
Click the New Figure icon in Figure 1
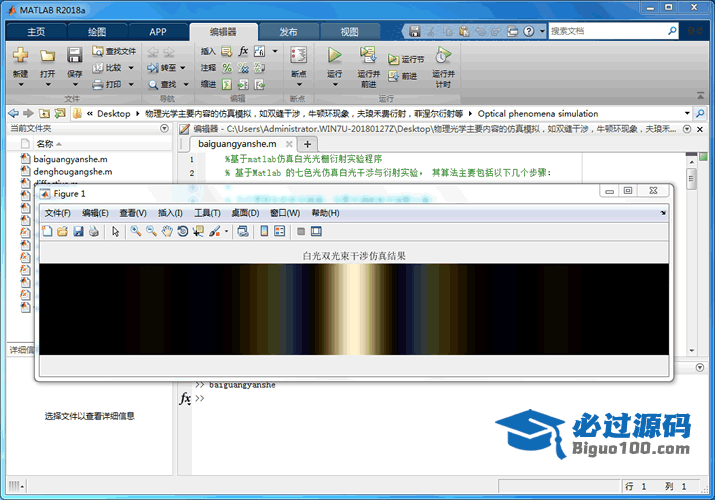pyautogui.click(x=47, y=231)
